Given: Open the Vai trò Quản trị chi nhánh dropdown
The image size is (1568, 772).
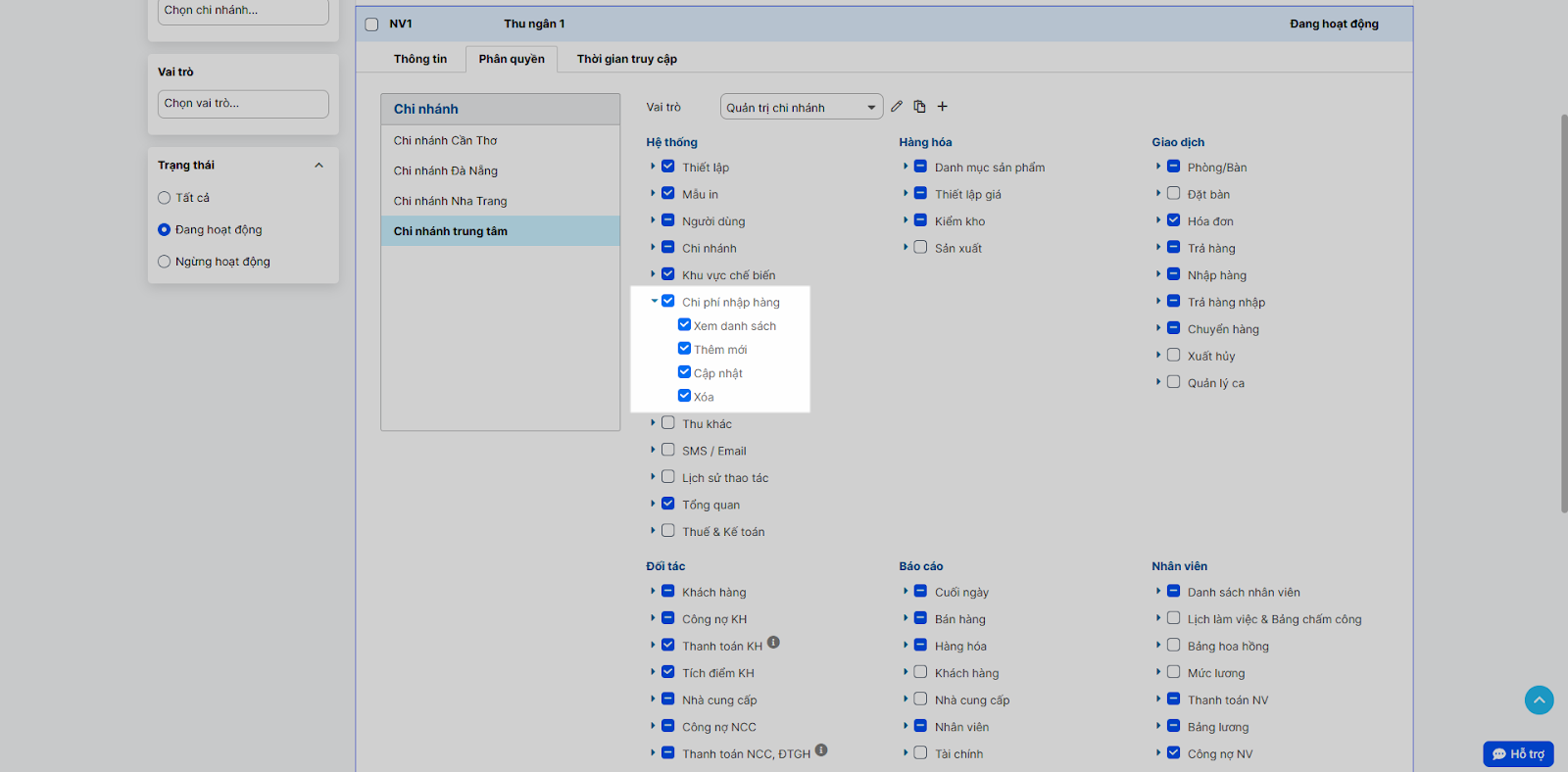Looking at the screenshot, I should [801, 108].
